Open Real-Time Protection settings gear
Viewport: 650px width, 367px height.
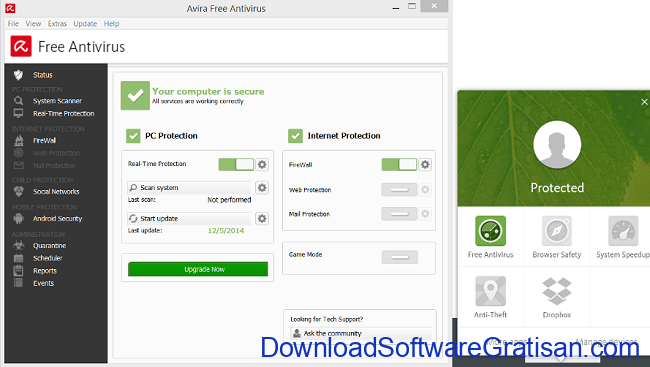[262, 165]
